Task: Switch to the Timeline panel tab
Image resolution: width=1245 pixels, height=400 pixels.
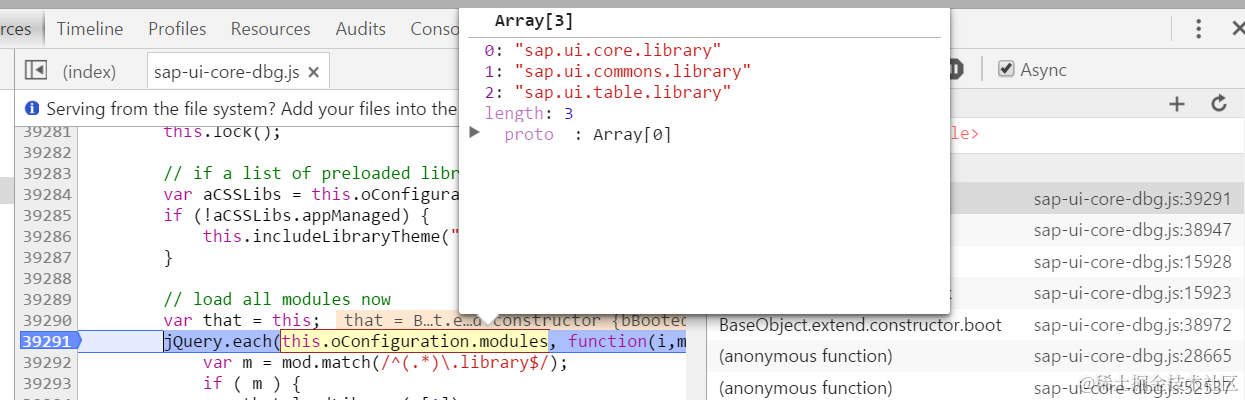Action: coord(90,29)
